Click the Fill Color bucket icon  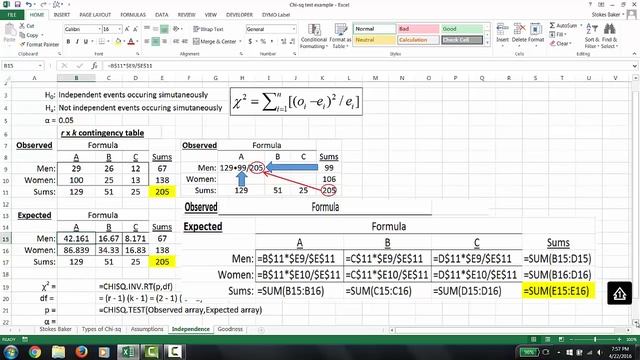pyautogui.click(x=118, y=41)
